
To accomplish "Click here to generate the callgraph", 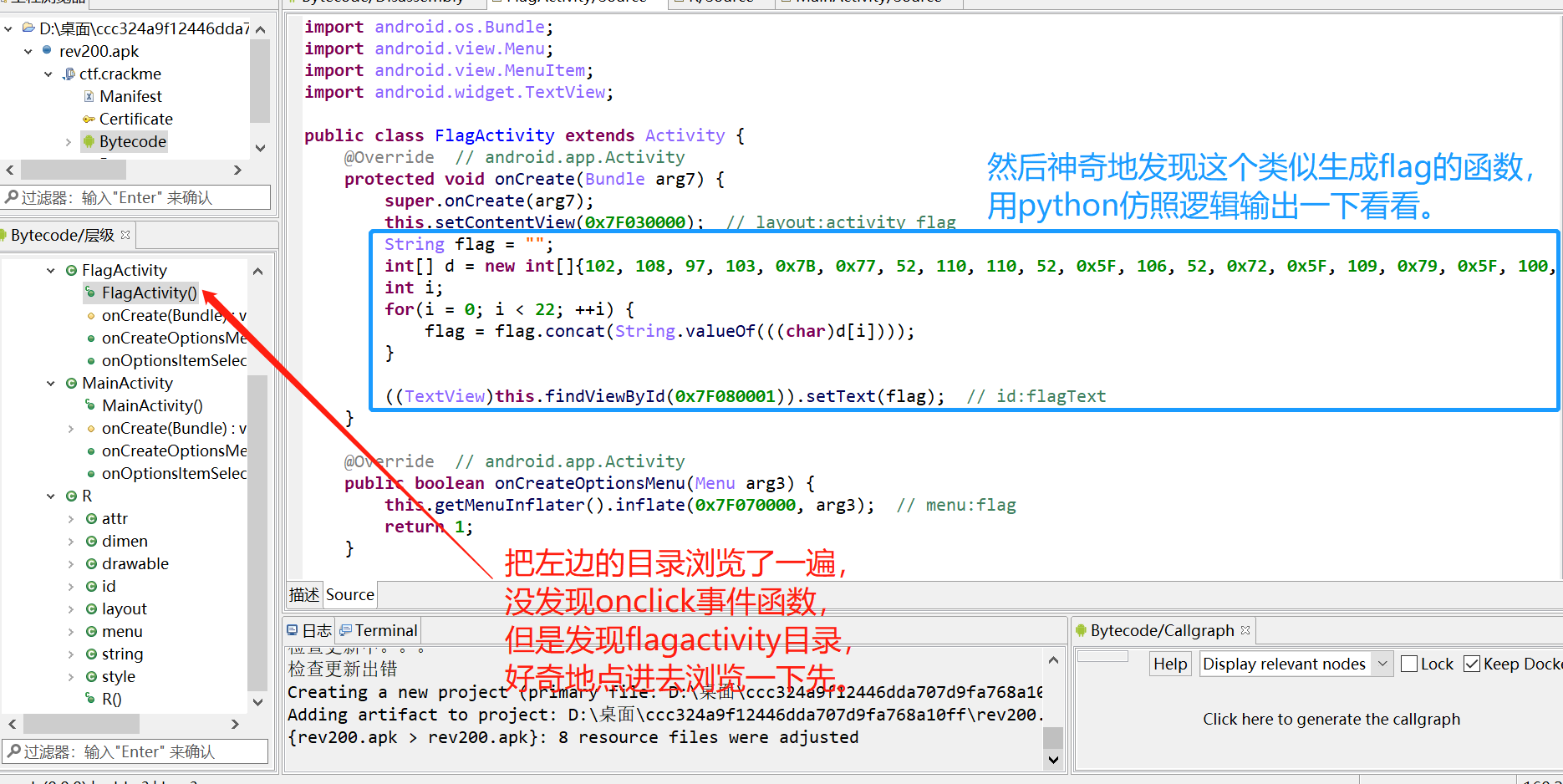I will click(x=1331, y=719).
